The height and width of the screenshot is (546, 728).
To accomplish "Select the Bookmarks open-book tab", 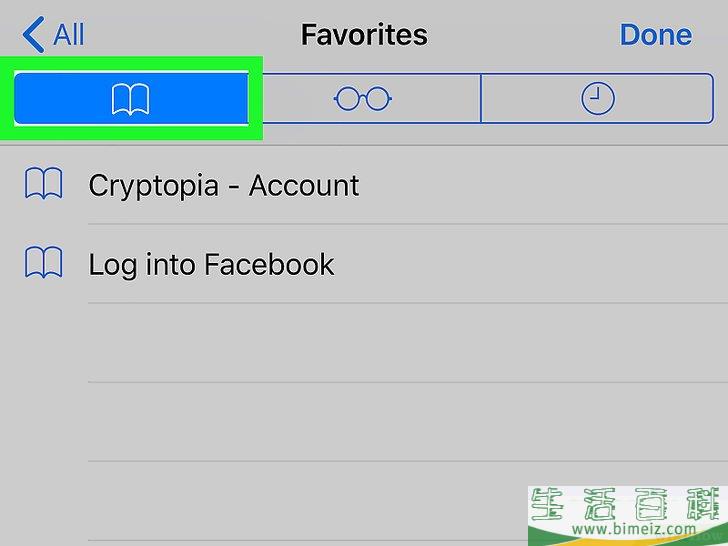I will click(x=131, y=98).
